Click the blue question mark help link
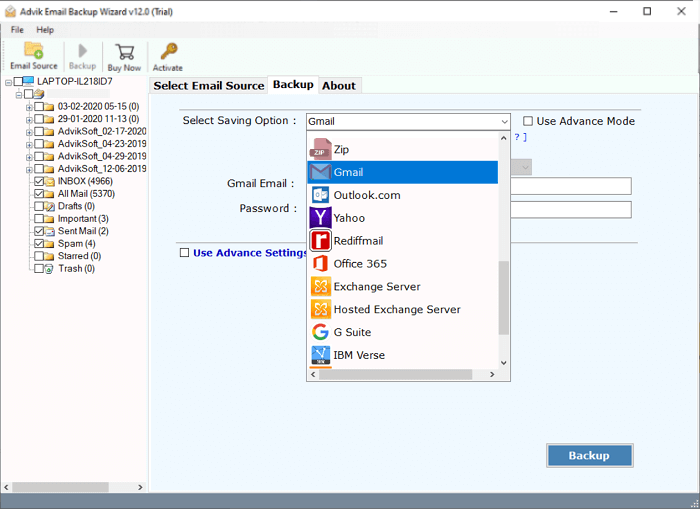The image size is (700, 509). (x=520, y=137)
